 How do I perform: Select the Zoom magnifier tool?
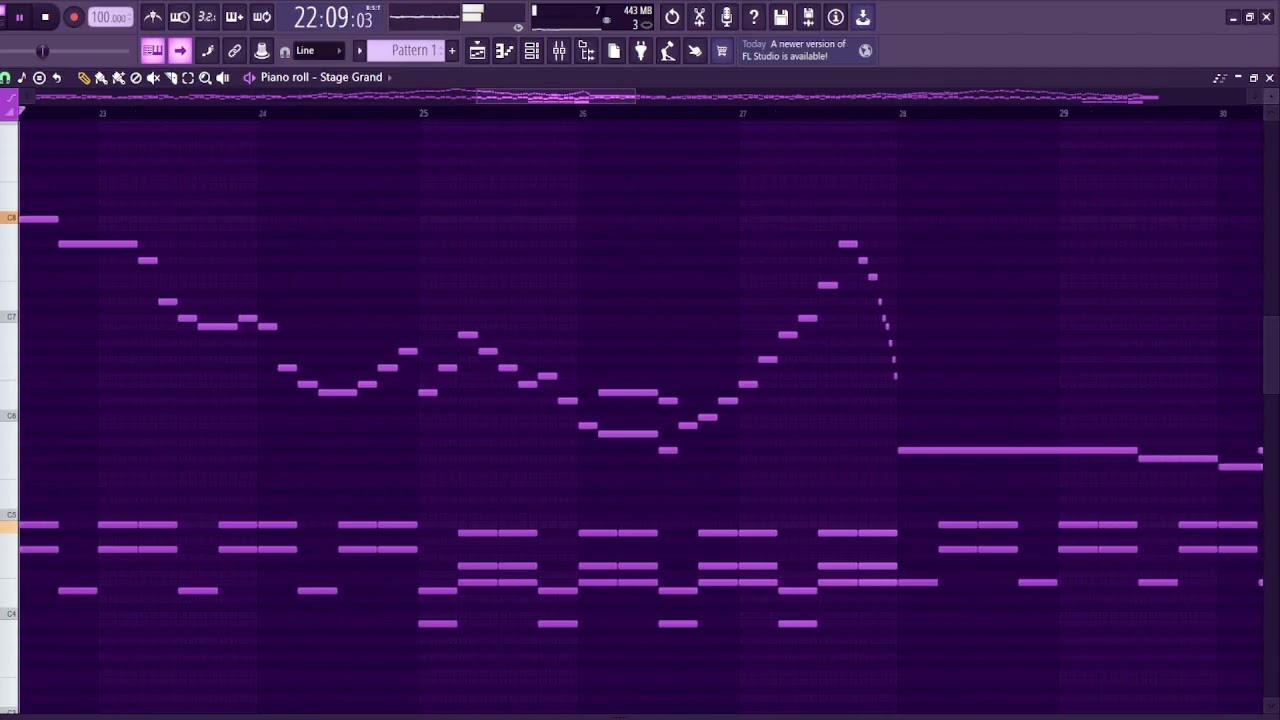tap(205, 78)
